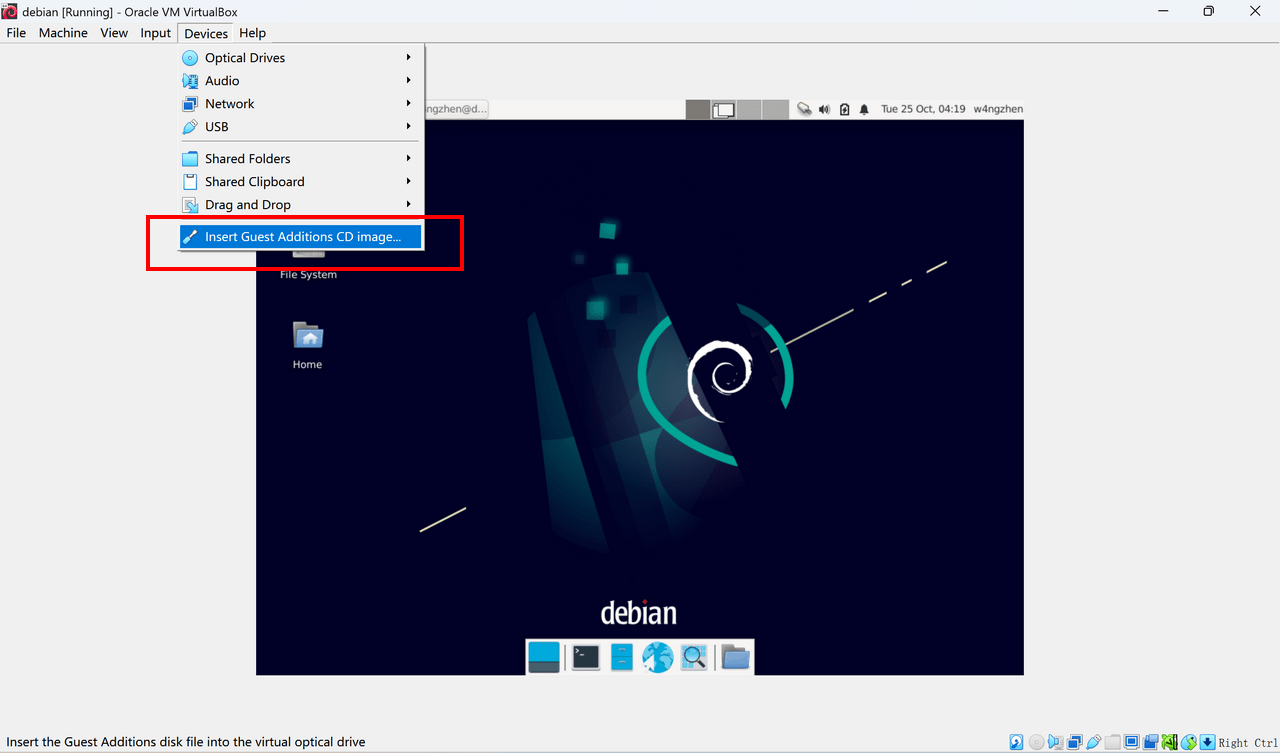Viewport: 1280px width, 753px height.
Task: Expand Network submenu arrow
Action: pos(409,104)
